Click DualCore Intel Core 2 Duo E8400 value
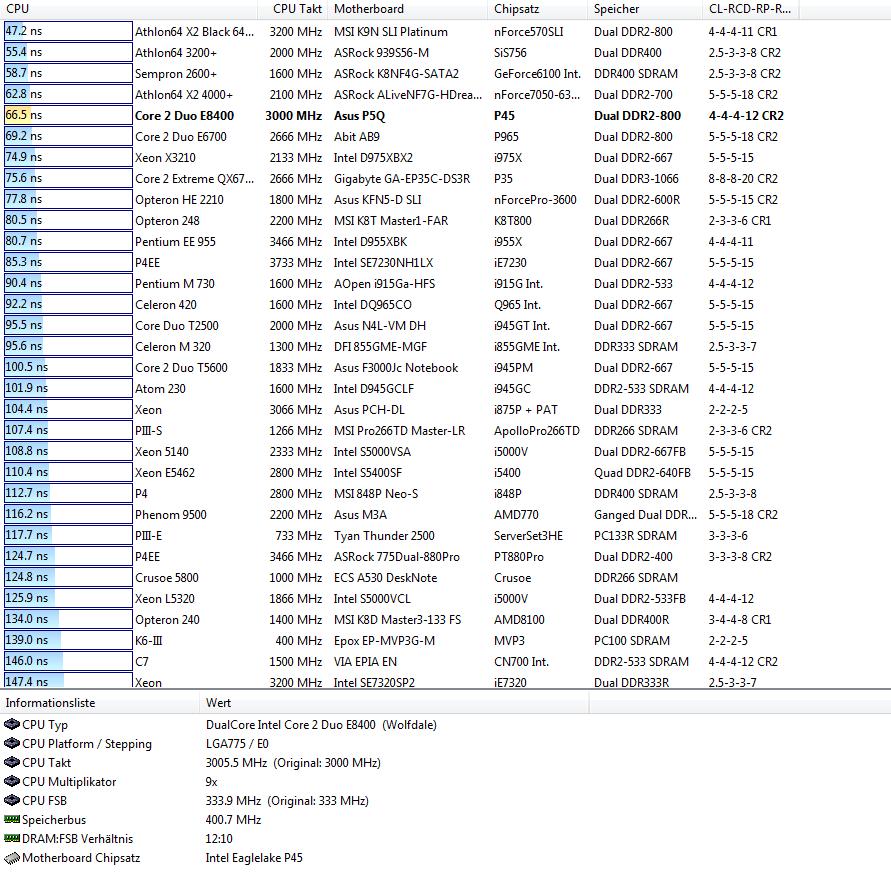Viewport: 891px width, 874px height. coord(321,725)
